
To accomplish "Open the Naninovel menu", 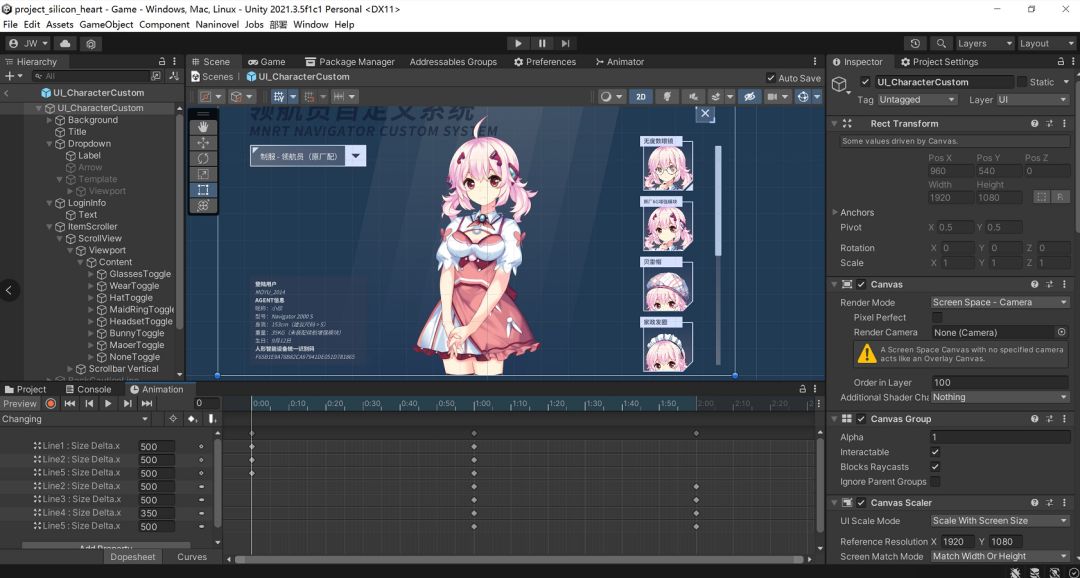I will point(217,24).
